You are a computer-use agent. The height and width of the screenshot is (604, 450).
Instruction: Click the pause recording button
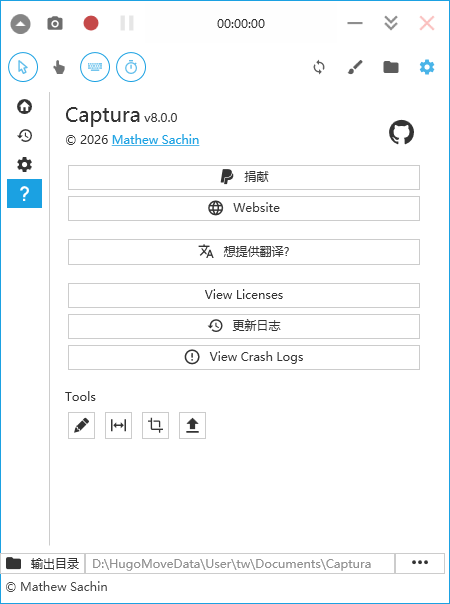[127, 23]
